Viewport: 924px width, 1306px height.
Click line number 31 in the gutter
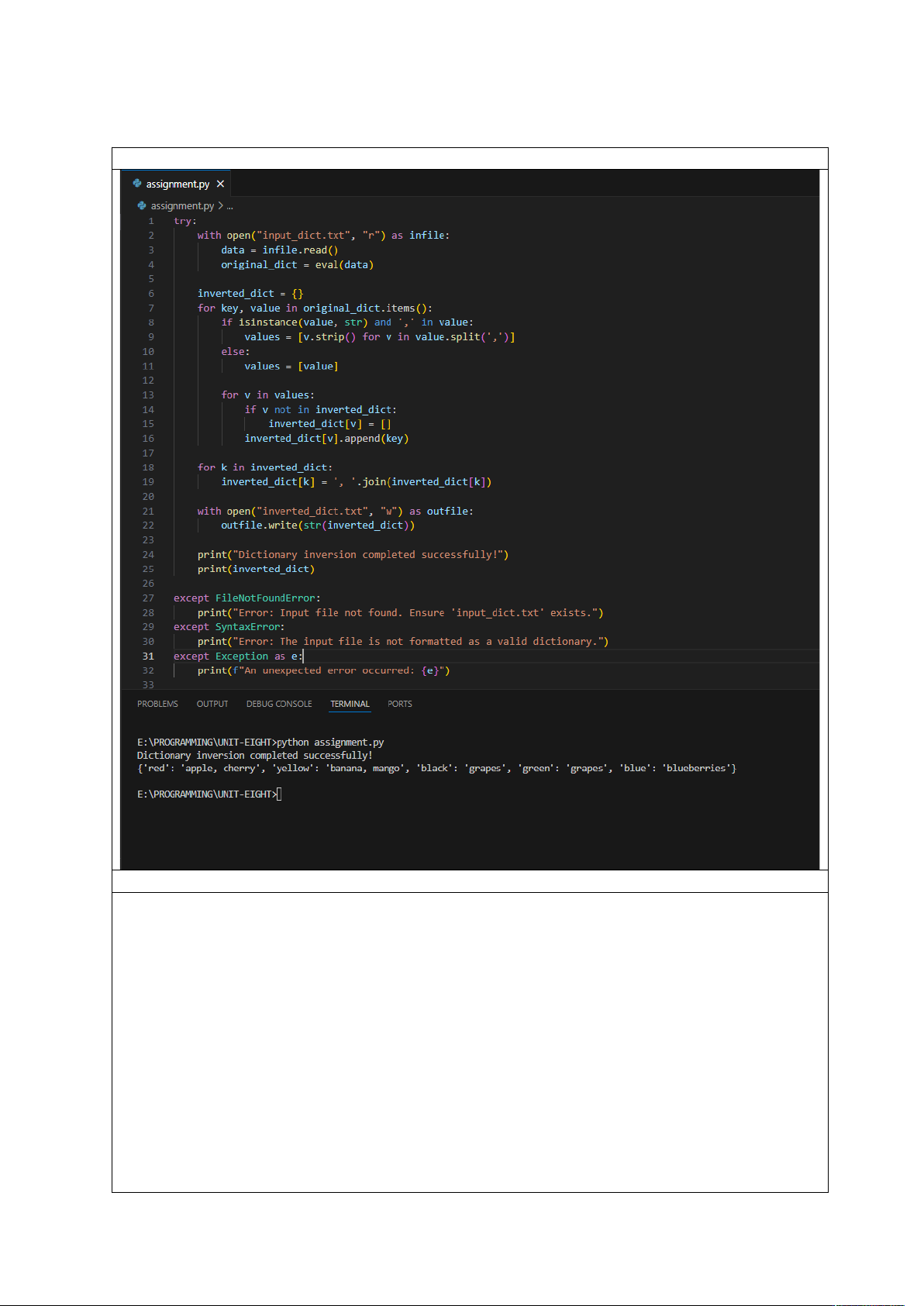[148, 656]
